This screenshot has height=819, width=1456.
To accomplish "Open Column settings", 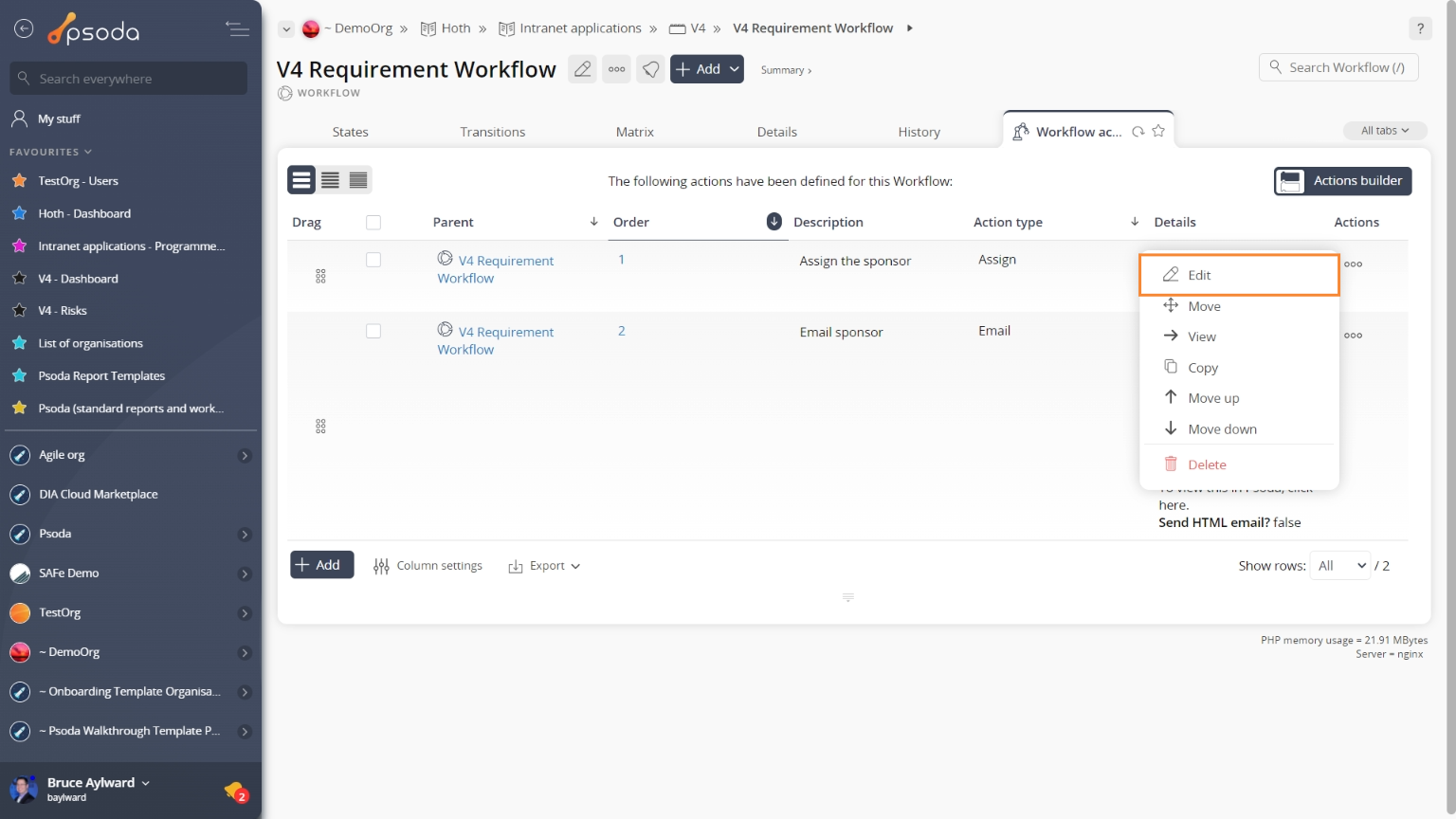I will 428,566.
